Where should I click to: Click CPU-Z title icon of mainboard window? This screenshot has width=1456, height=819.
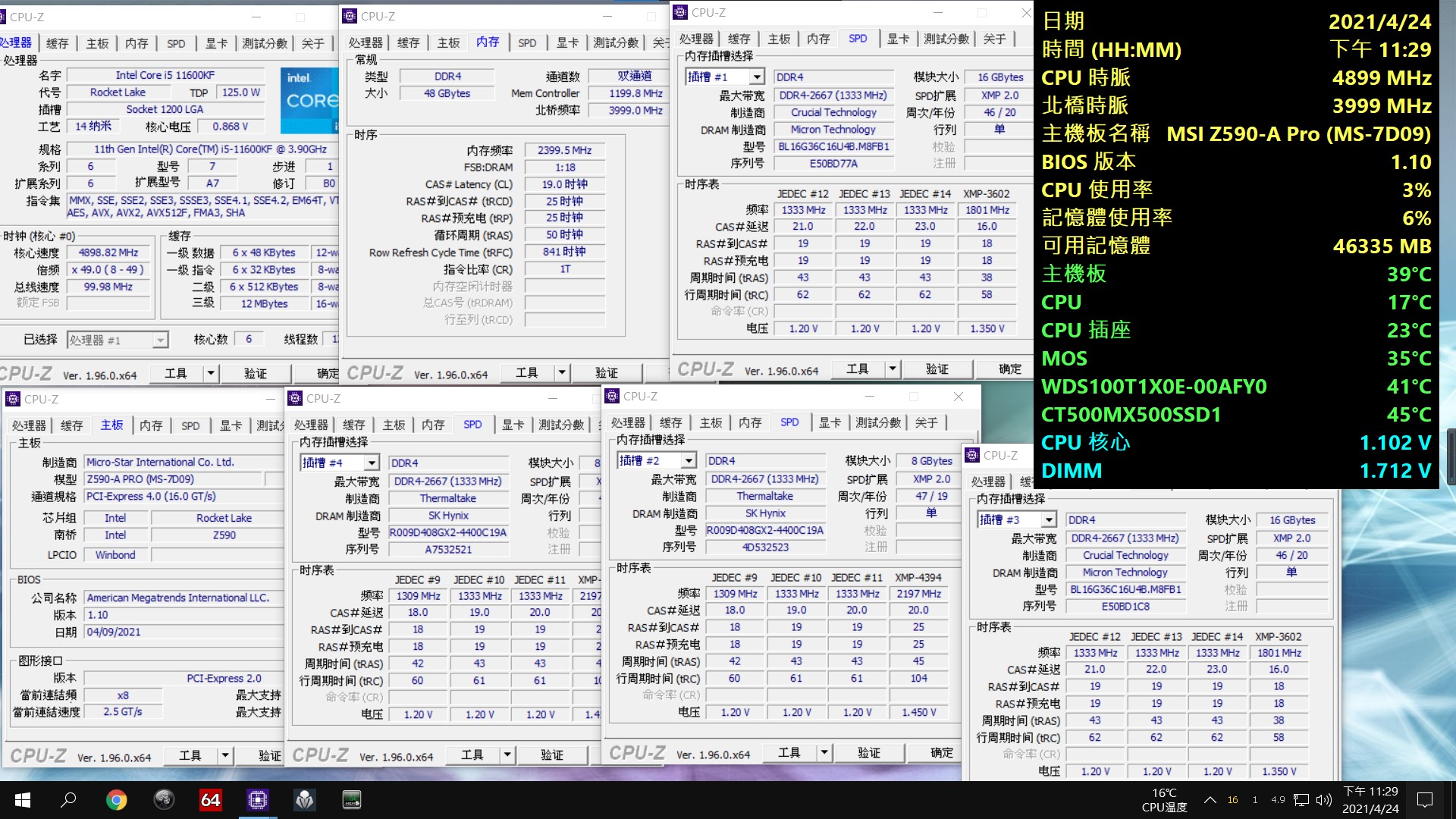click(13, 399)
